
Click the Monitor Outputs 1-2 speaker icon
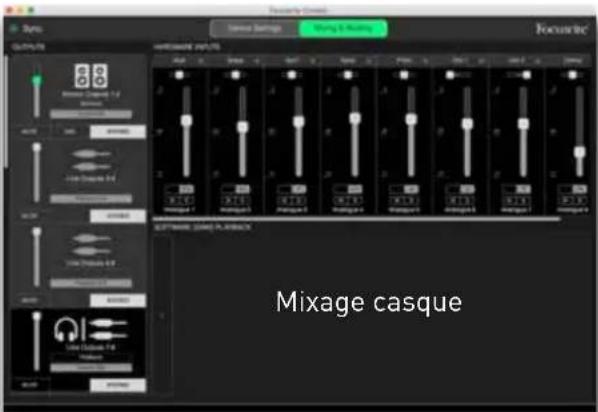(91, 76)
